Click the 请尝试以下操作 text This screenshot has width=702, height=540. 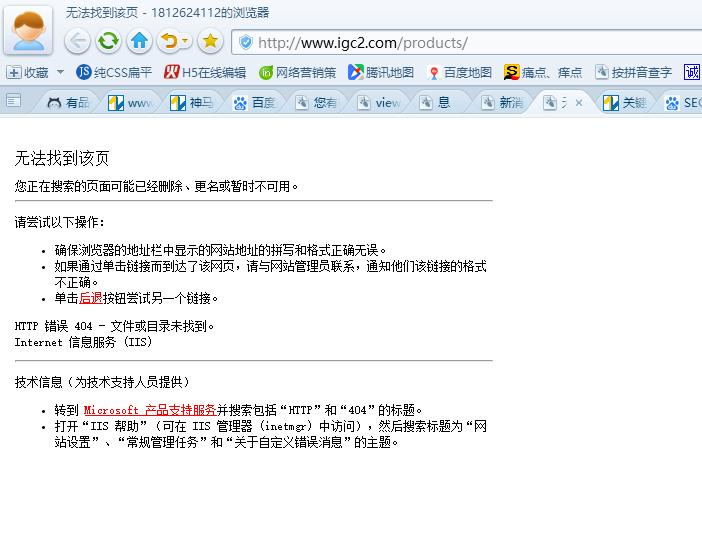pos(59,222)
